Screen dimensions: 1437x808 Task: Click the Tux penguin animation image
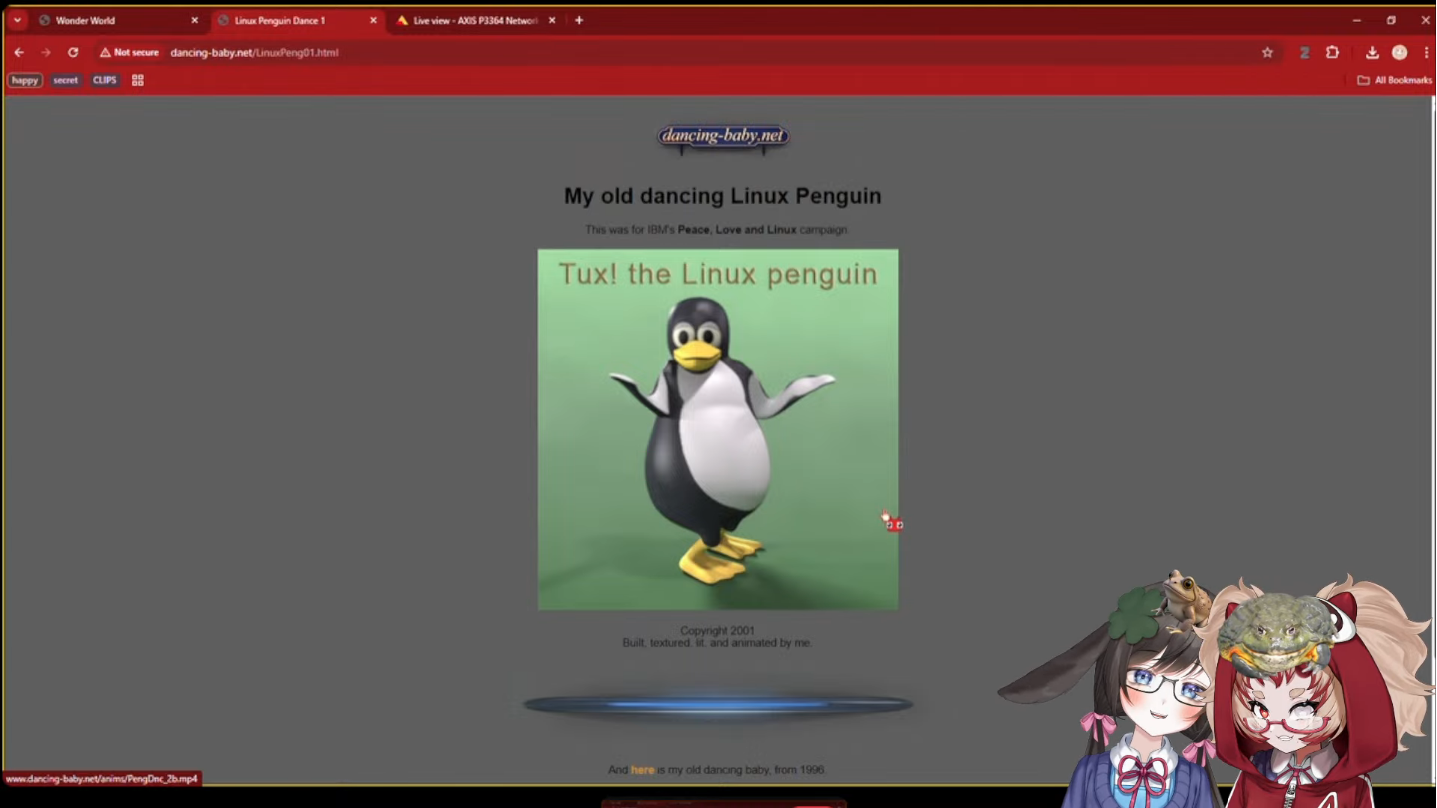click(717, 430)
